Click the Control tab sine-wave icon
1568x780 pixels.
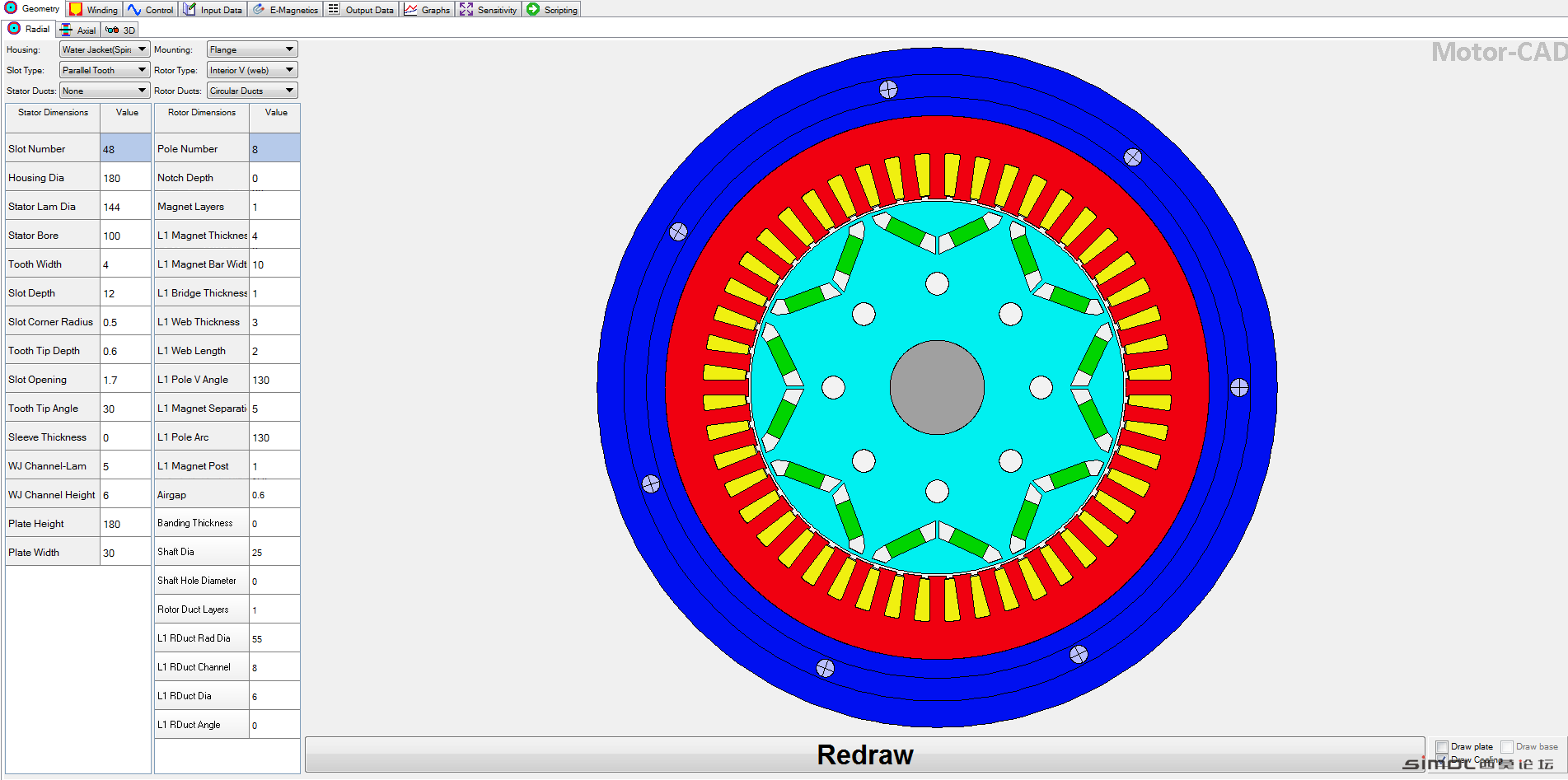pos(134,9)
